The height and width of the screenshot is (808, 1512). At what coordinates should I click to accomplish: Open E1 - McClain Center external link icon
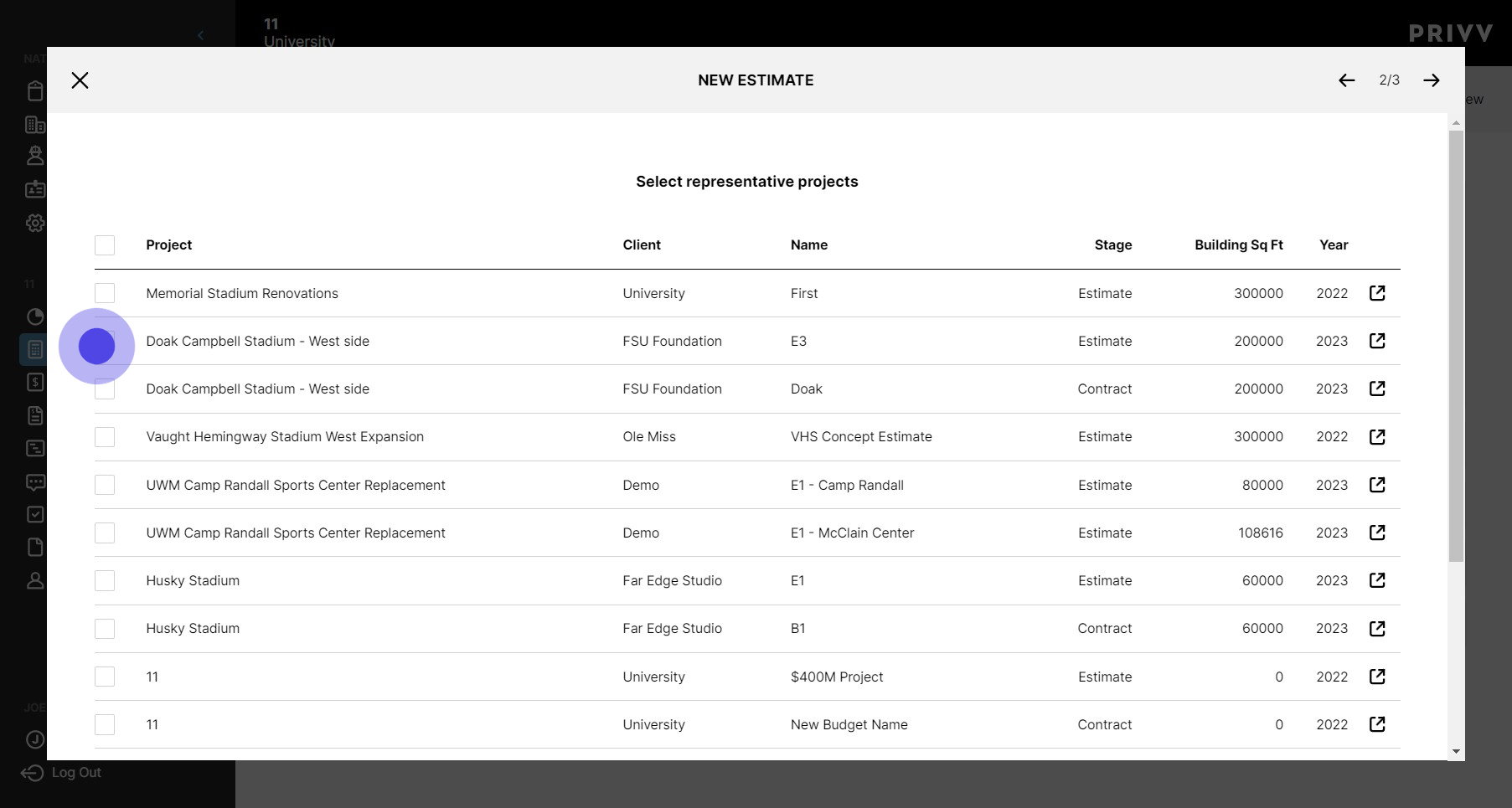click(1377, 533)
